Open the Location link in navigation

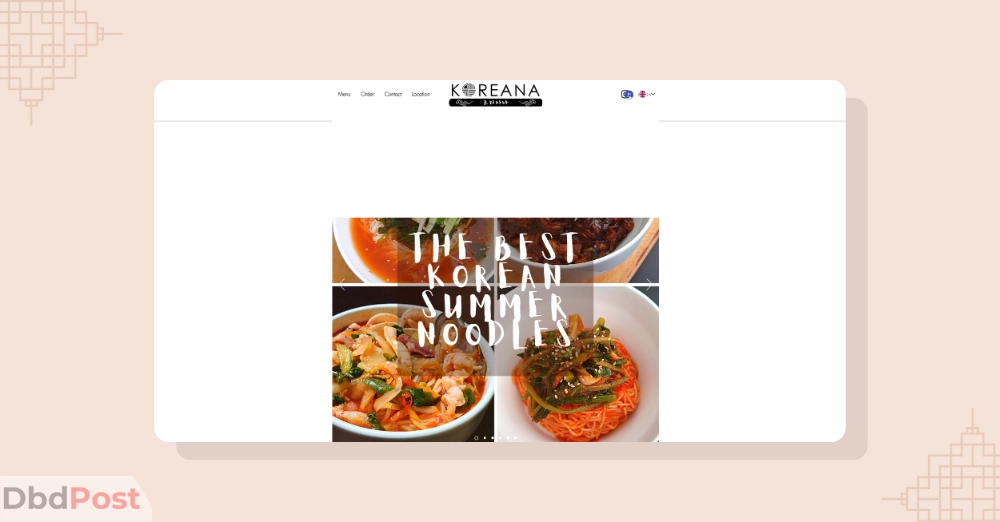421,94
